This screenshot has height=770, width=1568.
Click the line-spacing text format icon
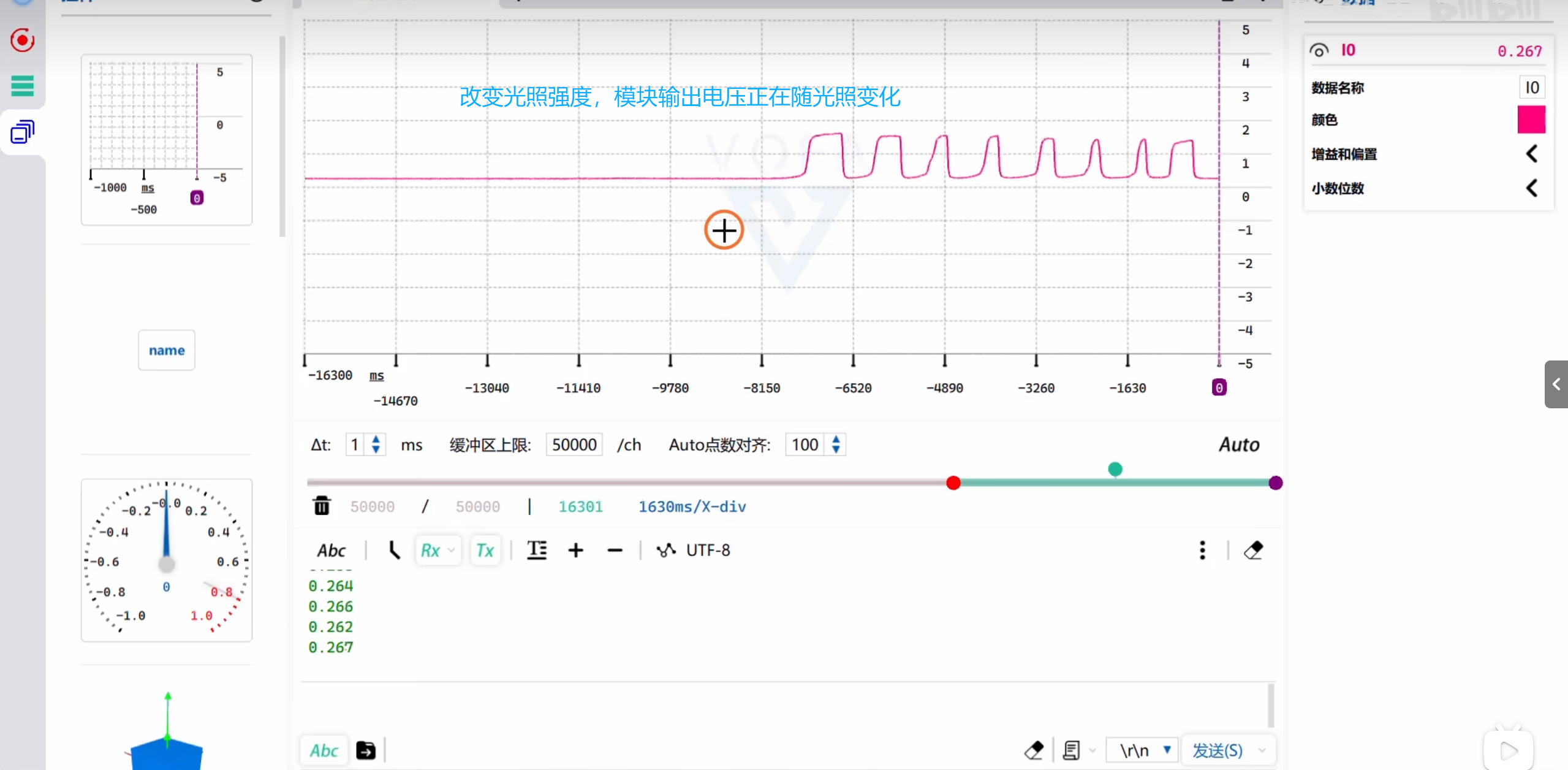pyautogui.click(x=537, y=550)
